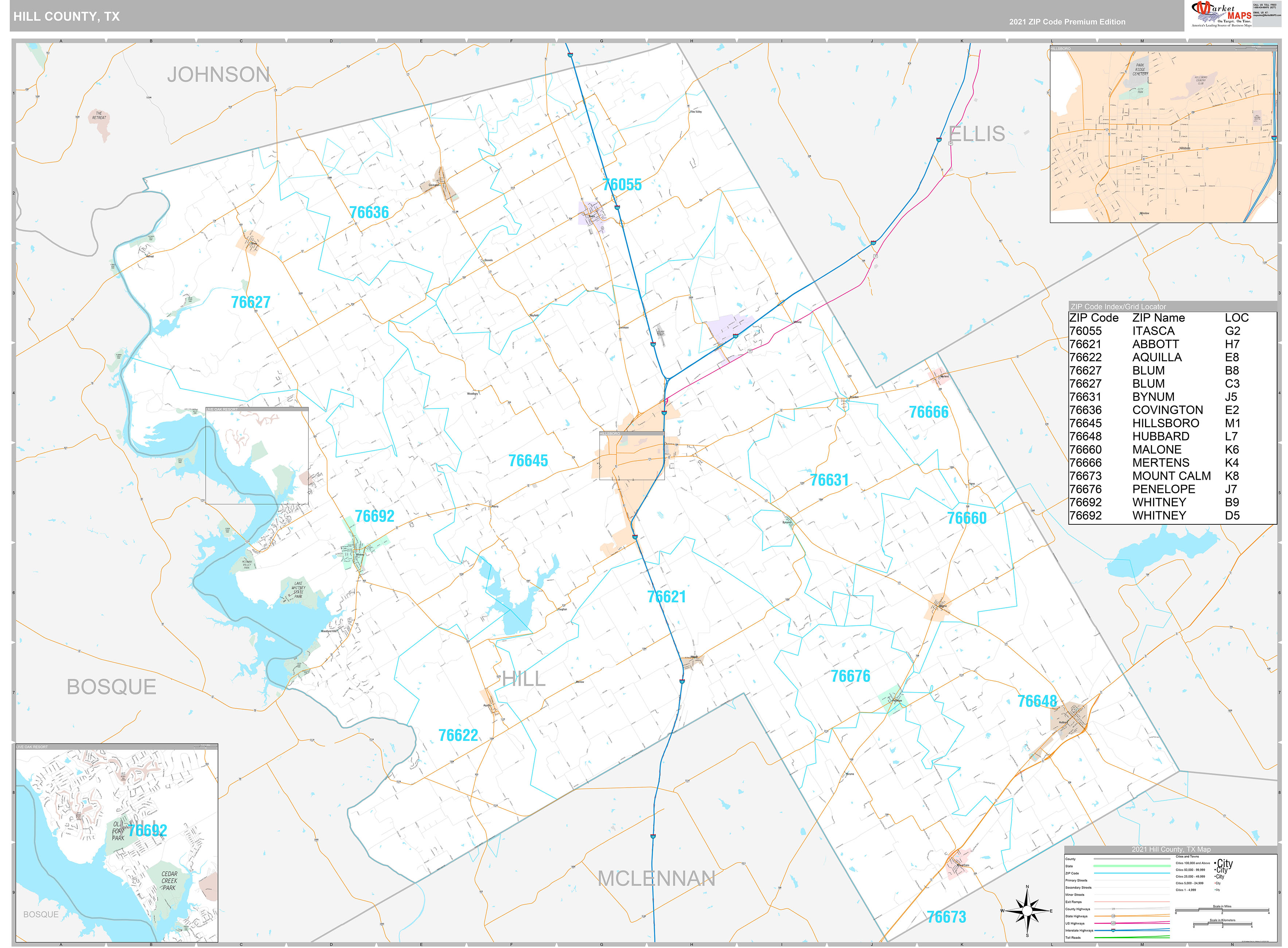
Task: Click the red City dot for cities 5,000-24,999
Action: [x=1215, y=883]
